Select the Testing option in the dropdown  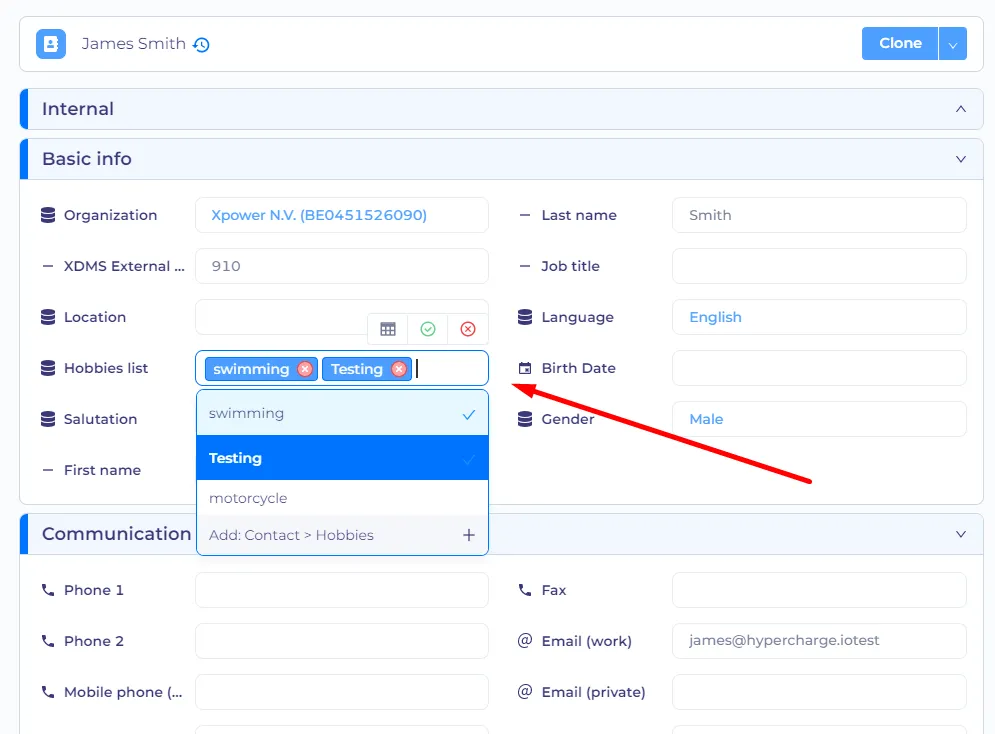[x=342, y=458]
